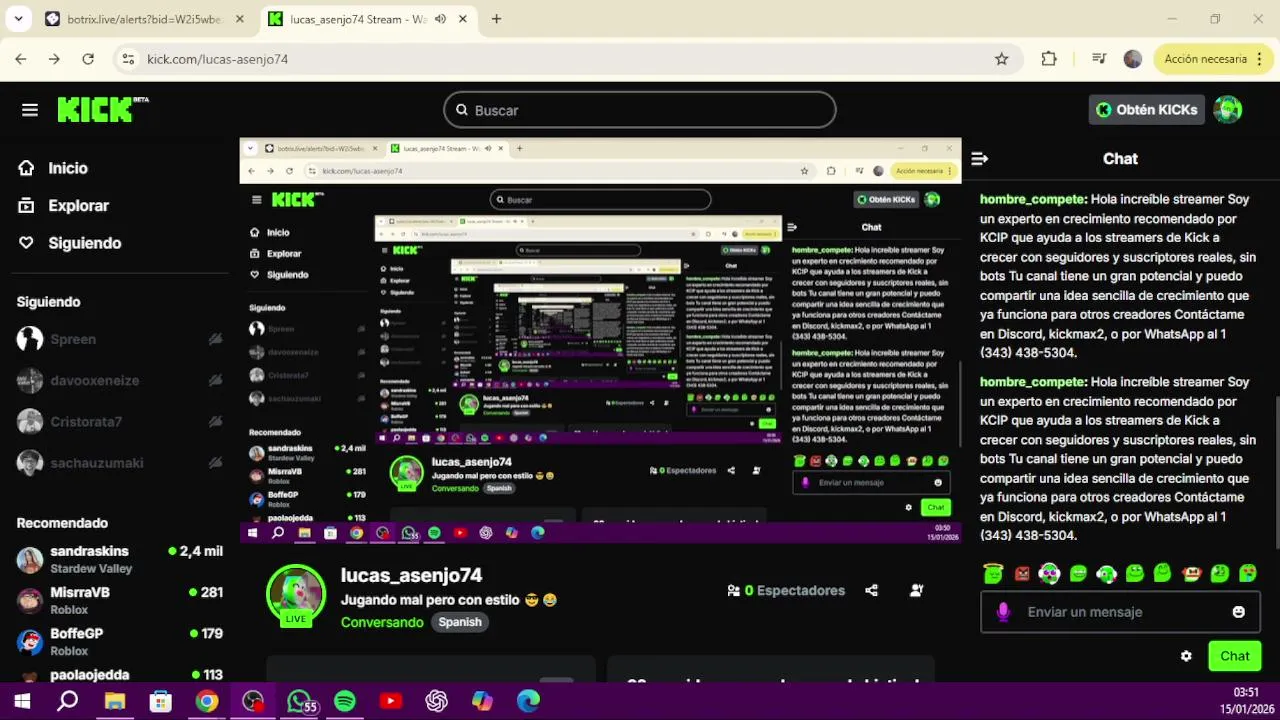Open Spotify from taskbar

tap(345, 701)
